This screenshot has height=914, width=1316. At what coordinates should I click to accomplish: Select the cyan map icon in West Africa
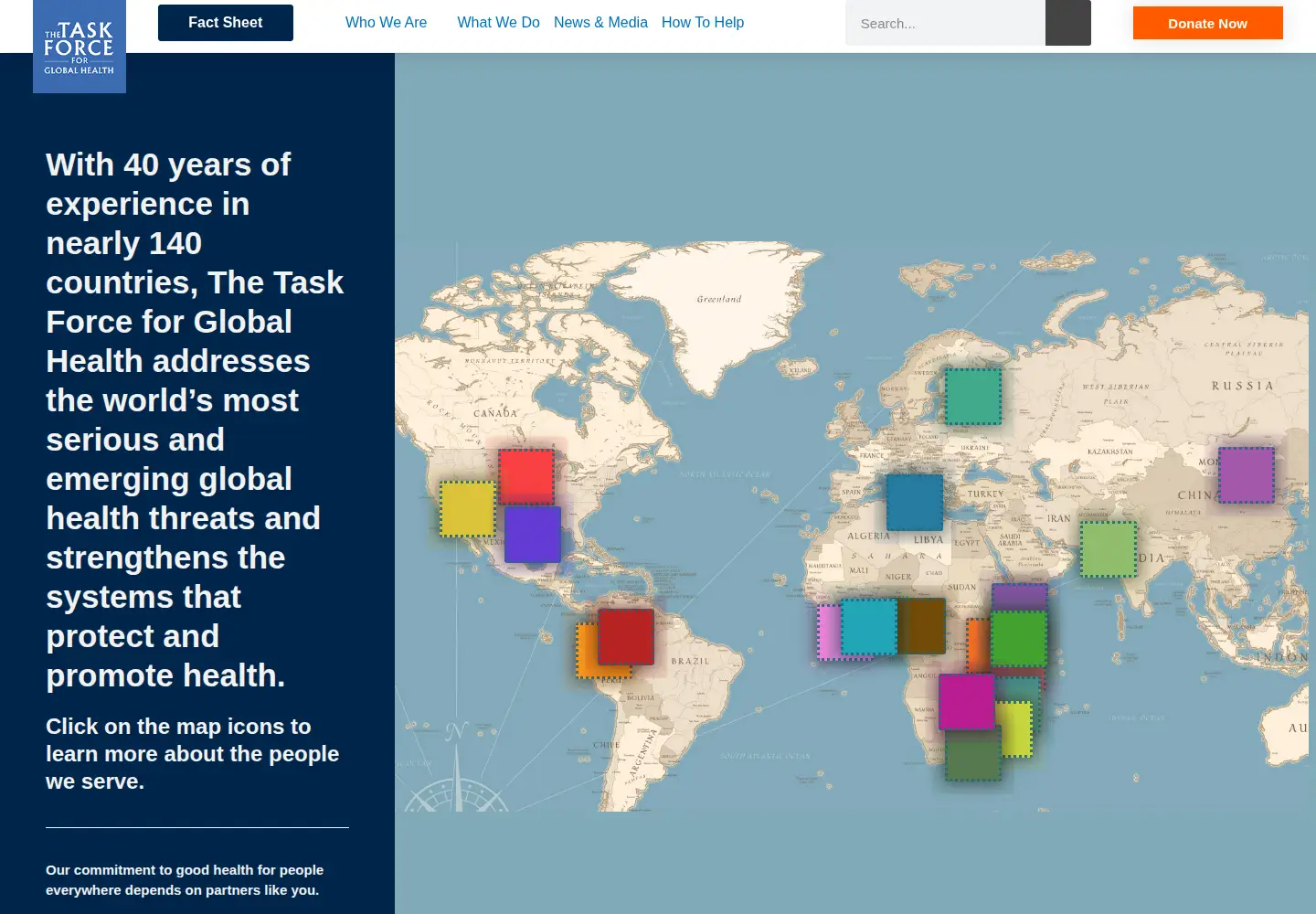coord(869,627)
